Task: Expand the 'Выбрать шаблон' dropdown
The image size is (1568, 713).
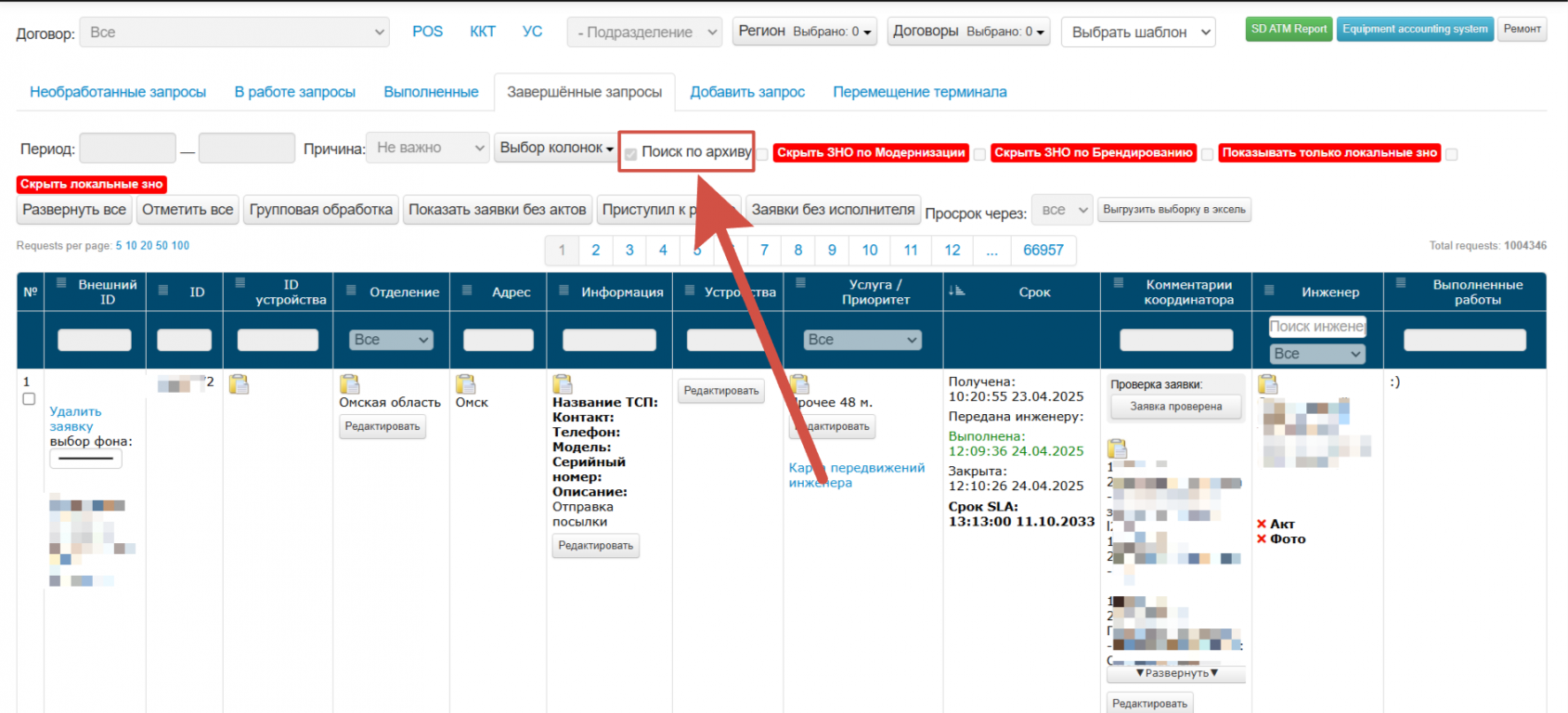Action: coord(1138,32)
